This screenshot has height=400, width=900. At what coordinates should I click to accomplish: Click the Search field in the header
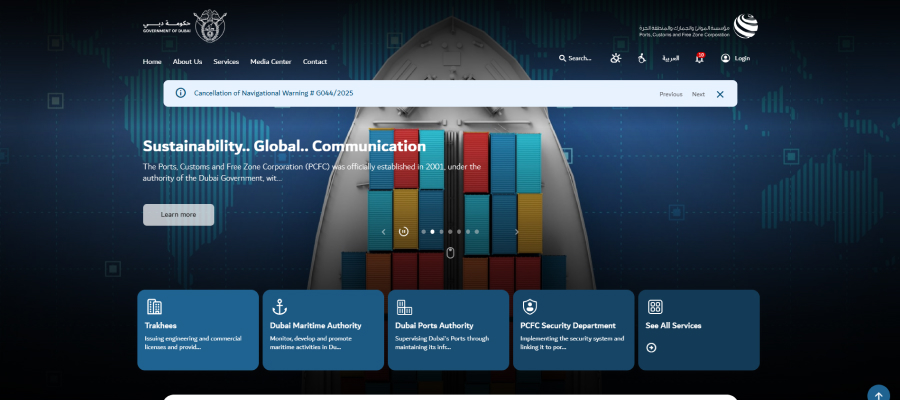575,58
